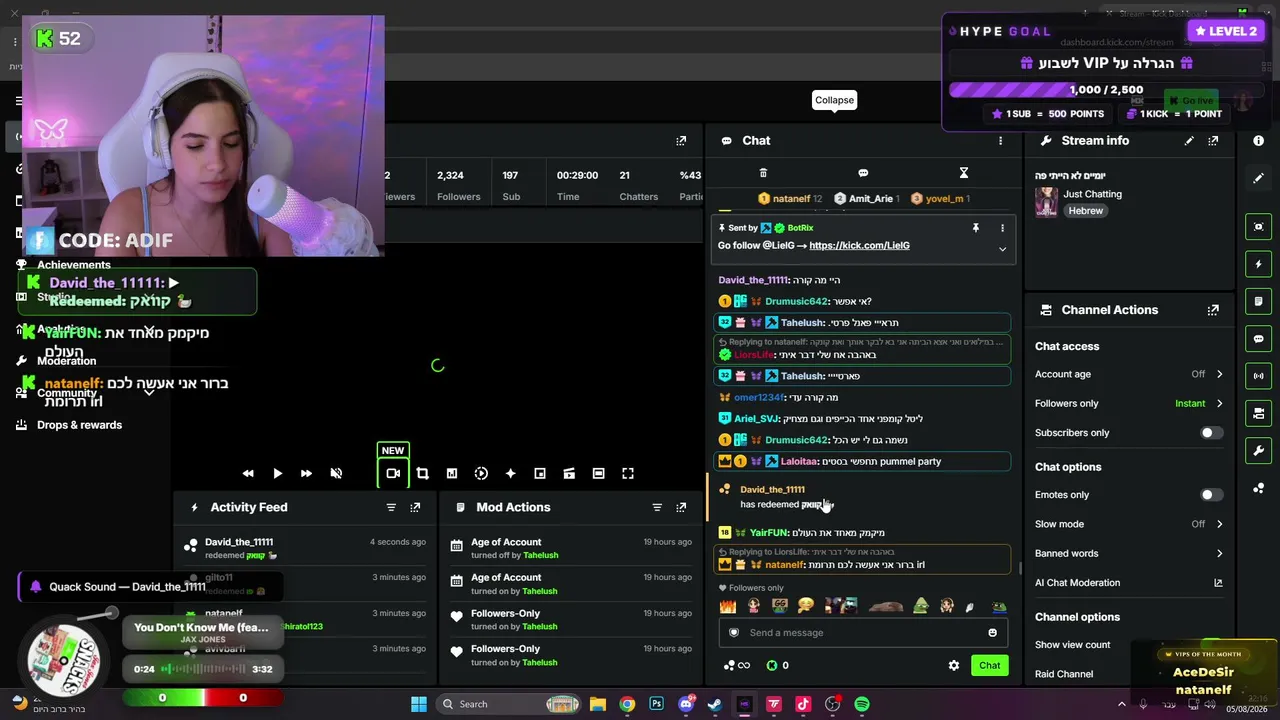This screenshot has width=1280, height=720.
Task: Filter the Mod Actions list
Action: point(657,507)
